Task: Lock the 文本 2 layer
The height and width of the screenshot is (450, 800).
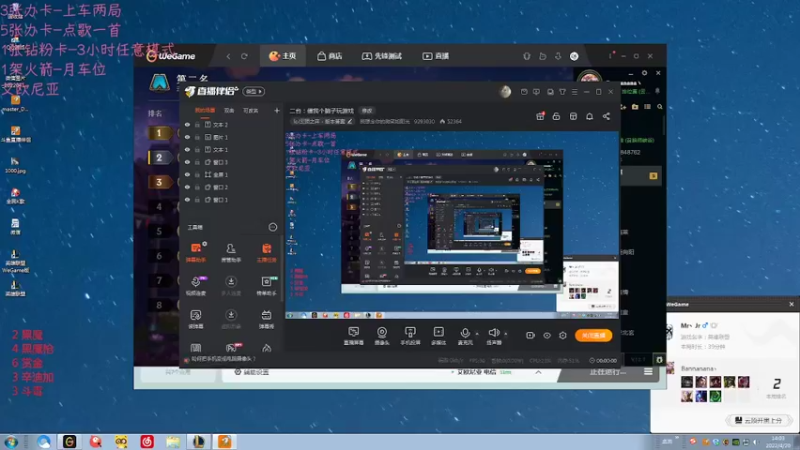Action: tap(197, 124)
